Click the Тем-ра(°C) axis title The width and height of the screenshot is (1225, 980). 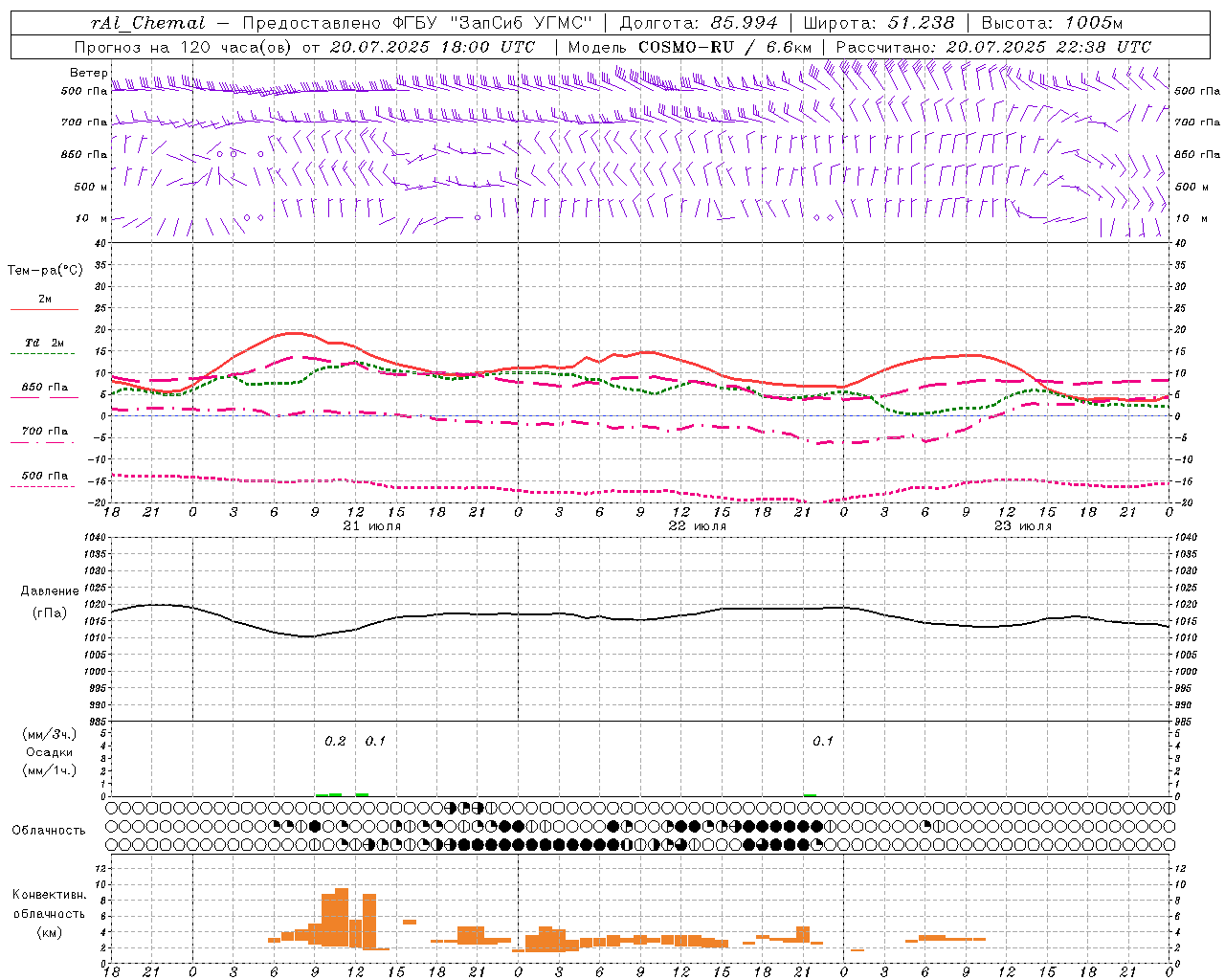coord(45,271)
